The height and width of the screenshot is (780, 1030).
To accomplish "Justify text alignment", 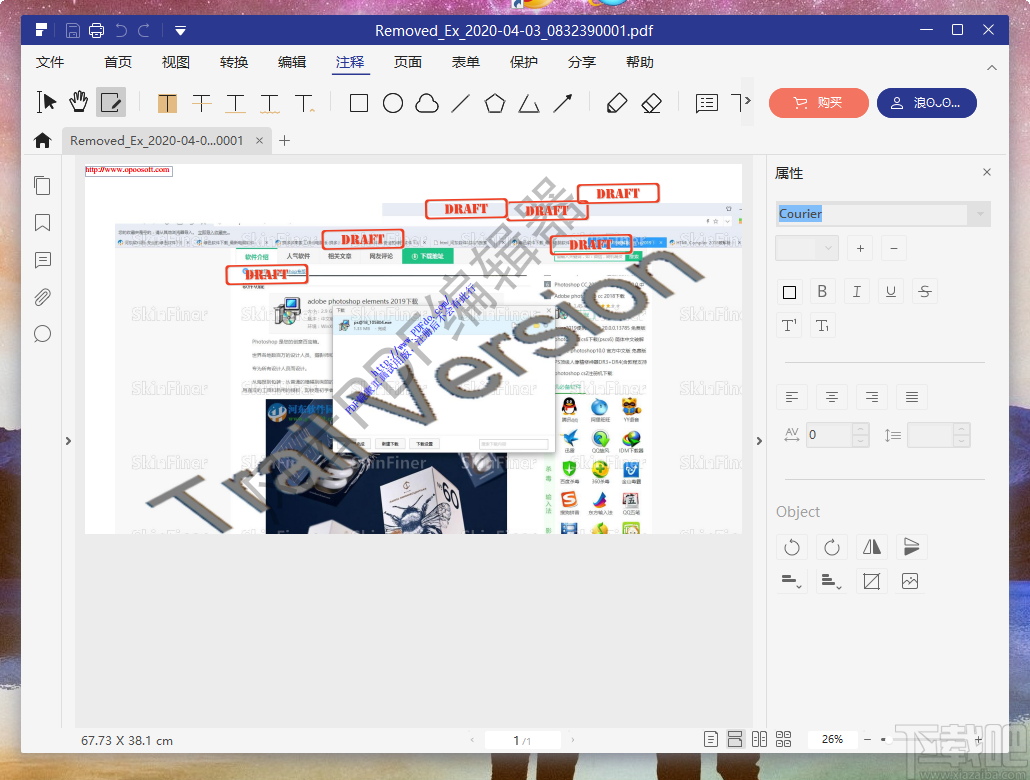I will [x=912, y=397].
